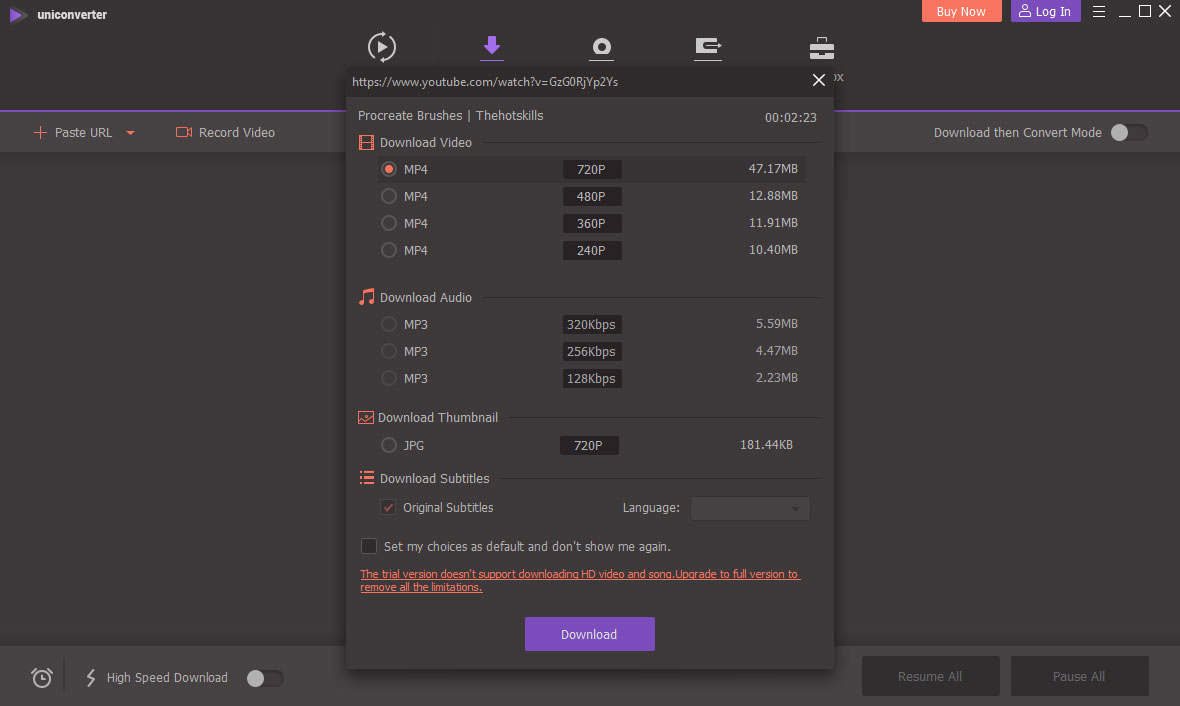Viewport: 1180px width, 706px height.
Task: Click the purple Download button
Action: point(589,634)
